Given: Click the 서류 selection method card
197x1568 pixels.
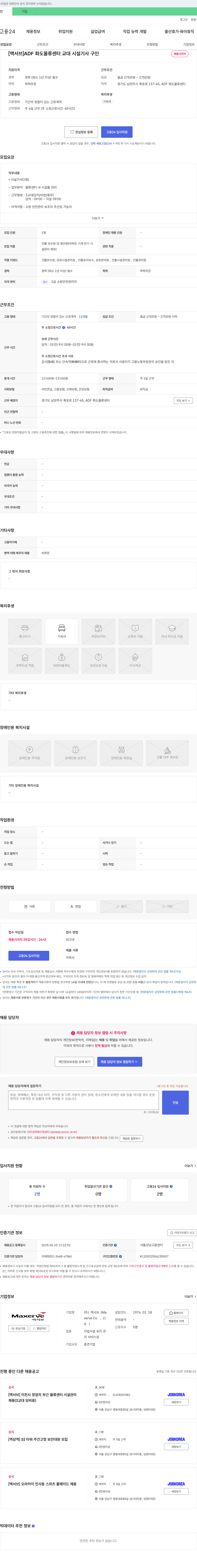Looking at the screenshot, I should 29,906.
